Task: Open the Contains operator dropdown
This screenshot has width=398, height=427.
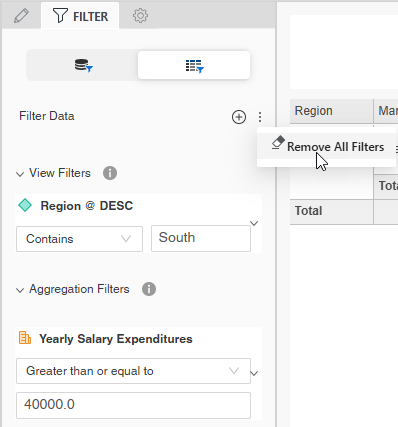Action: click(79, 239)
